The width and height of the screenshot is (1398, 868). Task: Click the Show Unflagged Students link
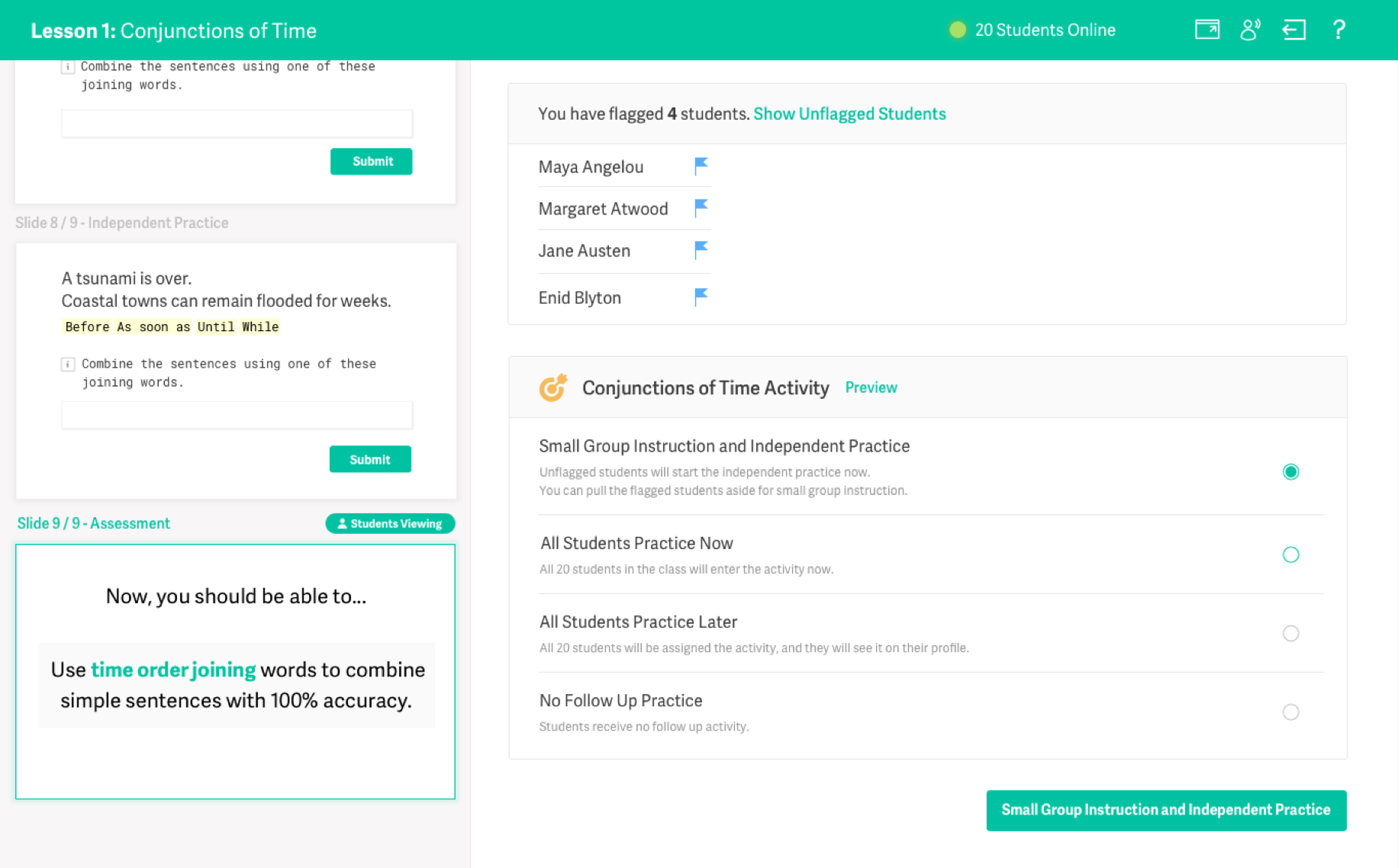pyautogui.click(x=849, y=114)
